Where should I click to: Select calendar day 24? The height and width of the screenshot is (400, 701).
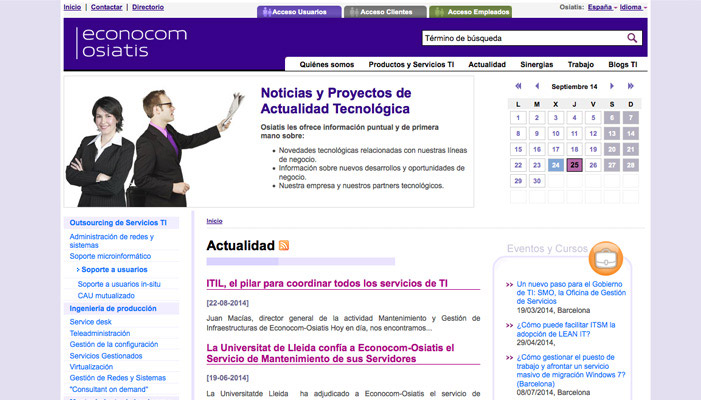(x=556, y=165)
